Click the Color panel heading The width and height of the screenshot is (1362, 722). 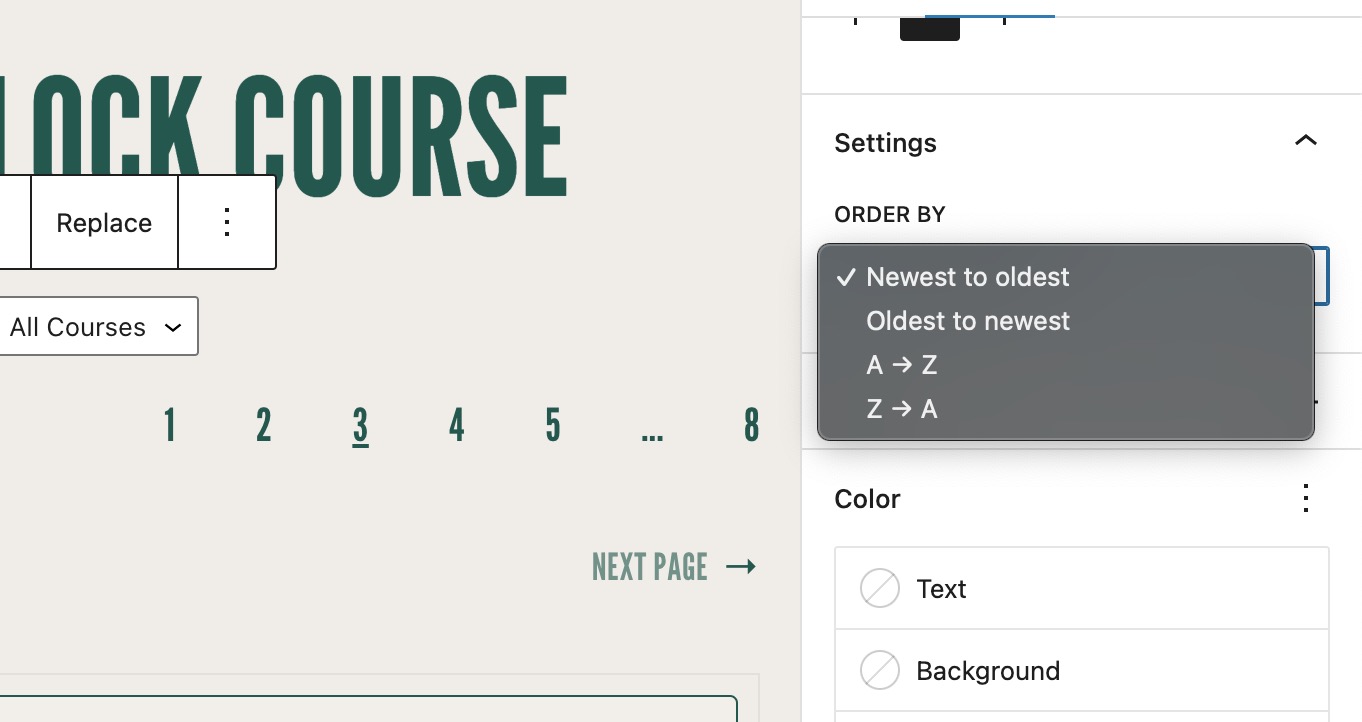pos(868,499)
